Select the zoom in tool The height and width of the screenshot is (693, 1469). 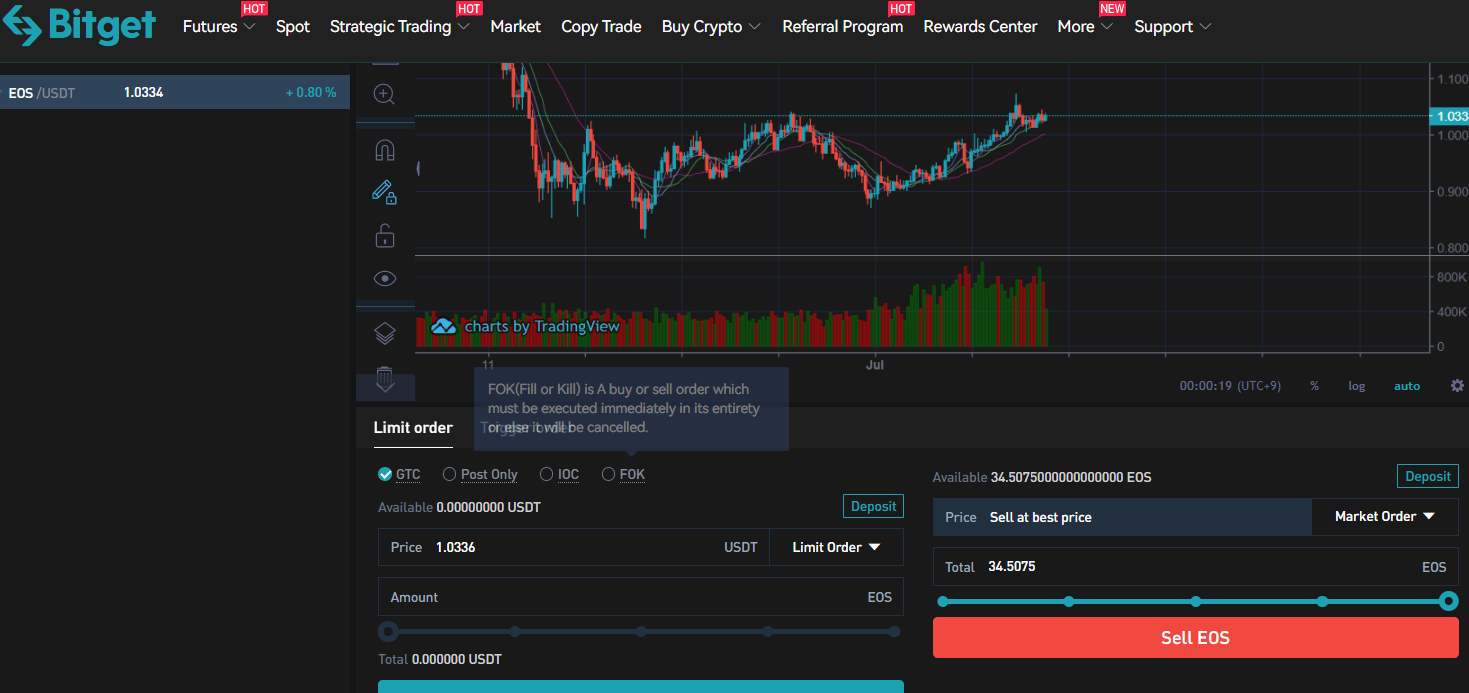[x=385, y=94]
